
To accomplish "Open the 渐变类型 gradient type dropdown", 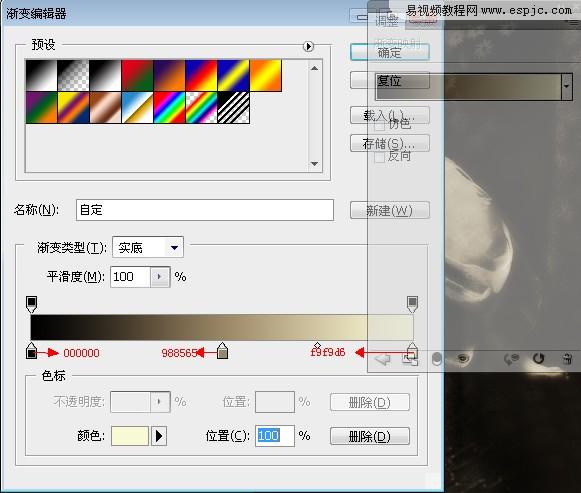I will pos(148,247).
